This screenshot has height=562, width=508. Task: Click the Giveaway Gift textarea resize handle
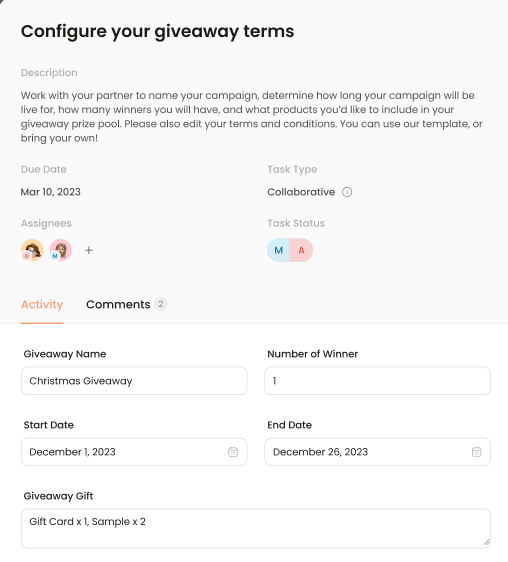(x=486, y=543)
